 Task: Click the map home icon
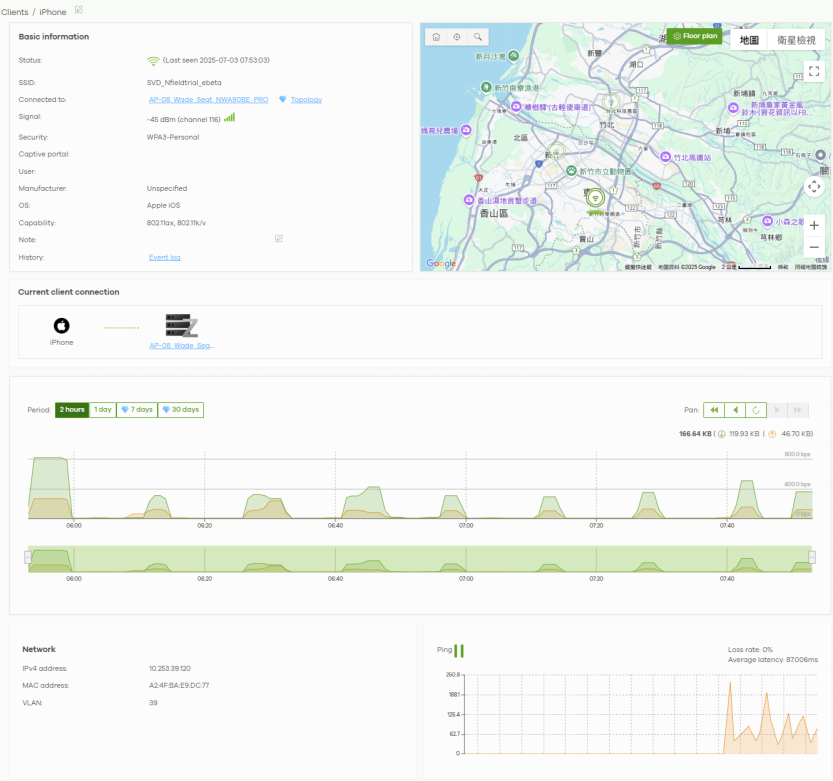[x=436, y=36]
